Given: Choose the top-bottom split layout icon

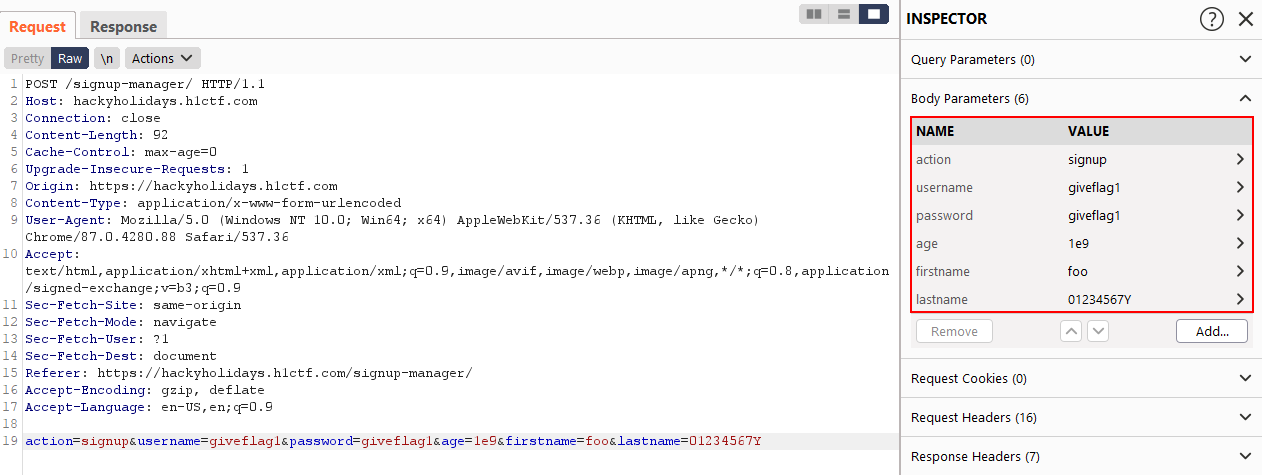Looking at the screenshot, I should point(844,14).
